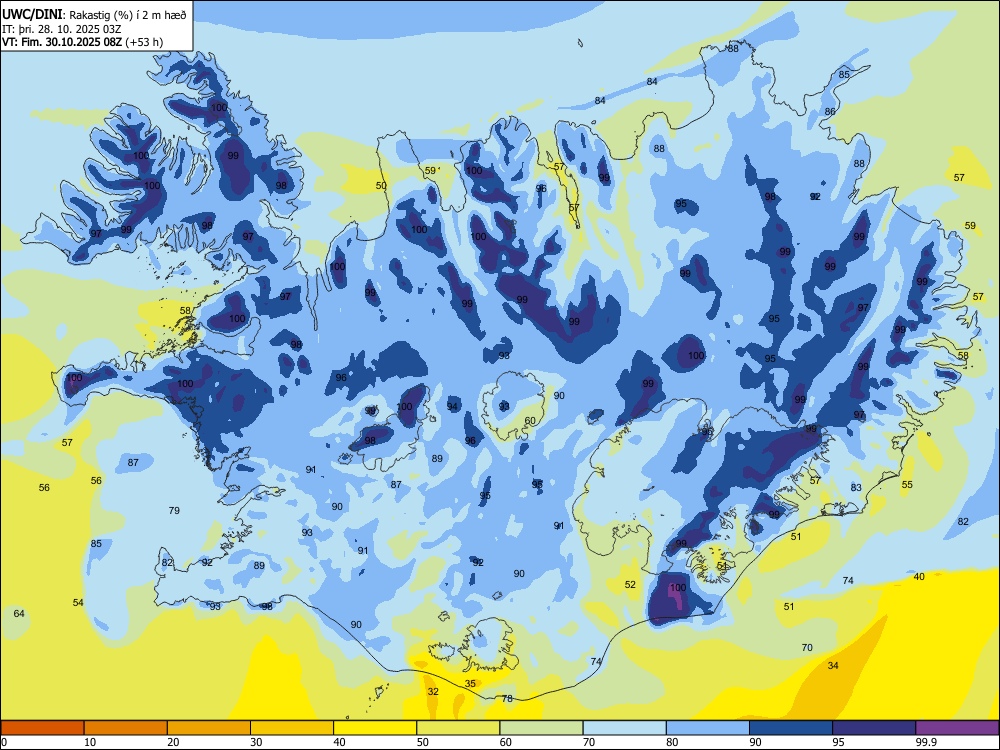Click the map humidity value '94'
The height and width of the screenshot is (750, 1000).
452,406
